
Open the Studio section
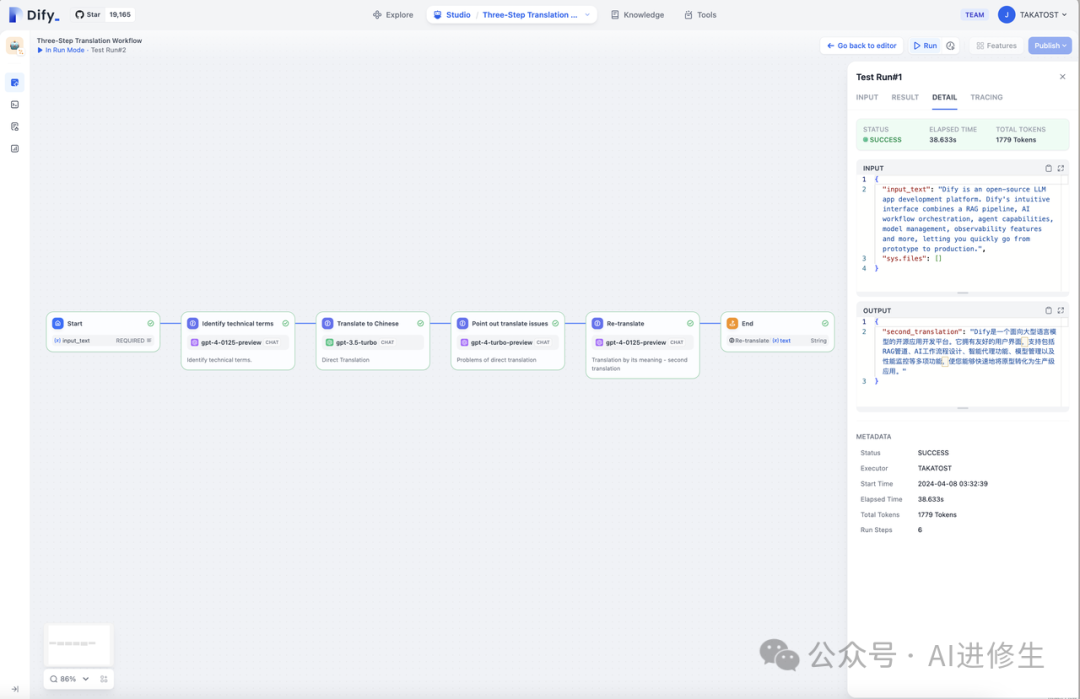tap(453, 14)
